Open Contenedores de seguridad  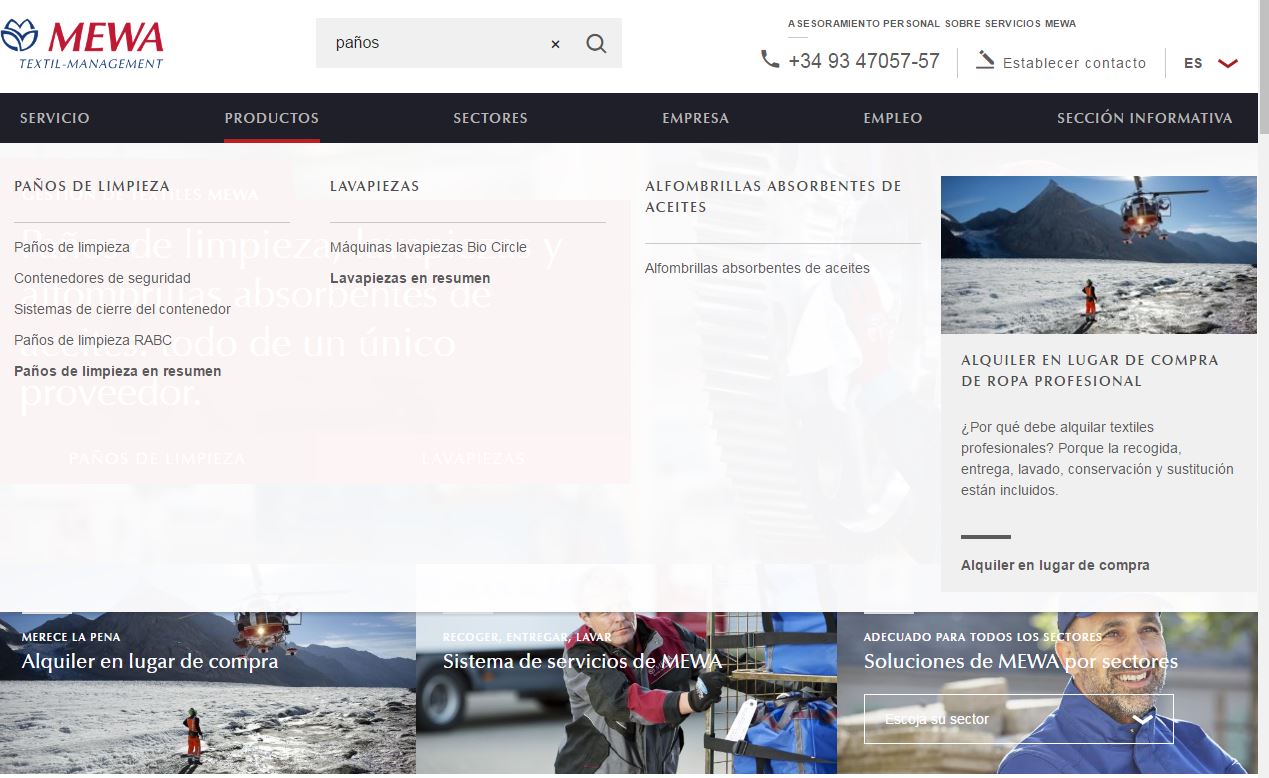pyautogui.click(x=102, y=278)
